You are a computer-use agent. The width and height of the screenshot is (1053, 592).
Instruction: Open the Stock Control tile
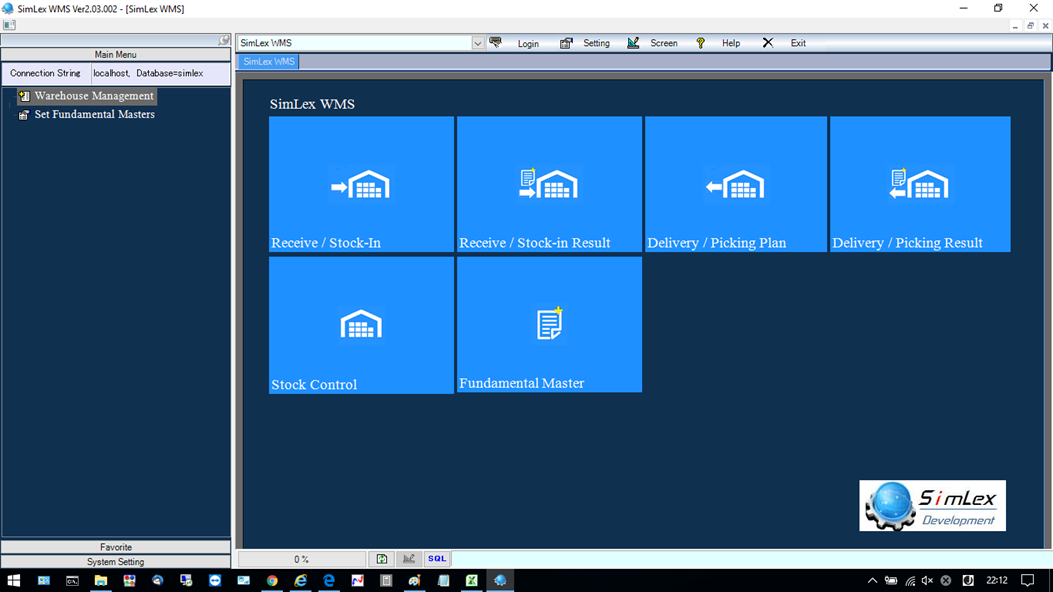tap(361, 326)
